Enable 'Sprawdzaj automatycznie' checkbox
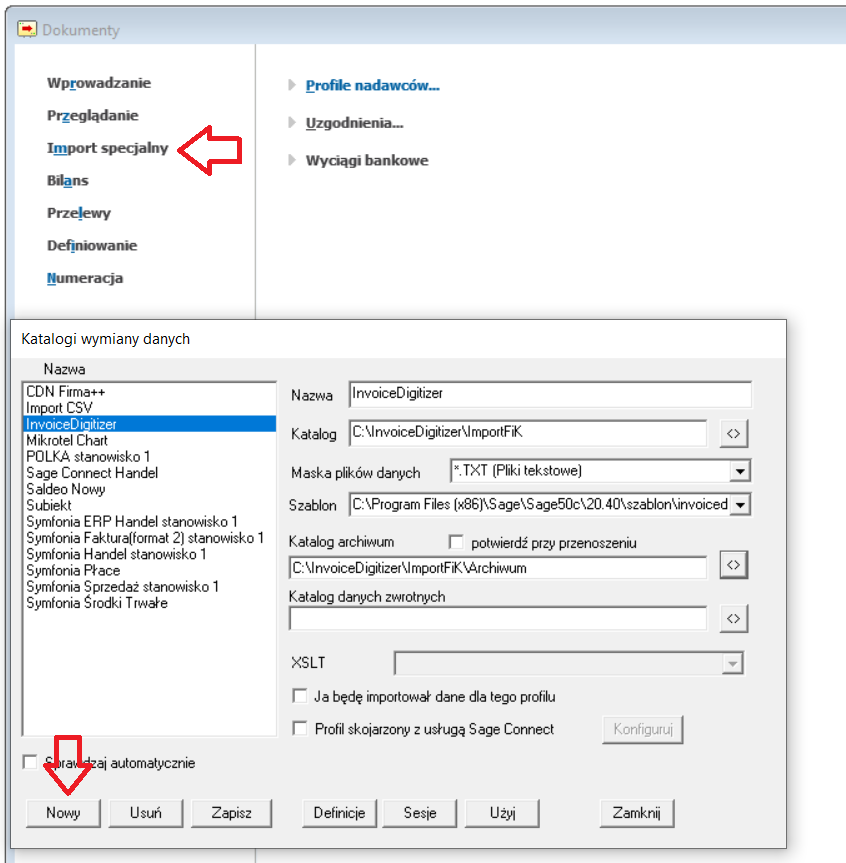This screenshot has width=846, height=863. pyautogui.click(x=30, y=763)
